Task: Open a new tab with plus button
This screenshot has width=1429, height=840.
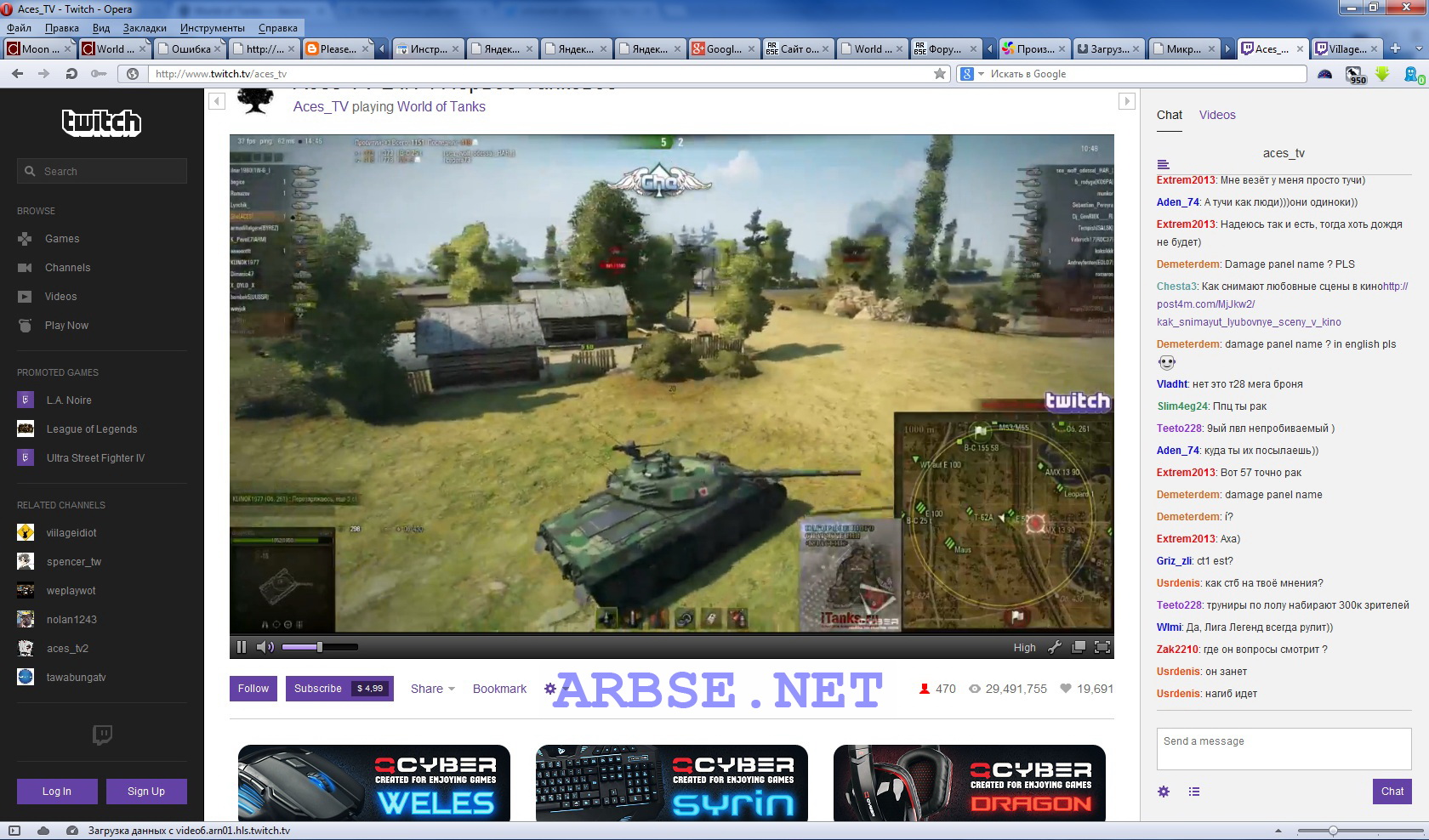Action: (x=1395, y=48)
